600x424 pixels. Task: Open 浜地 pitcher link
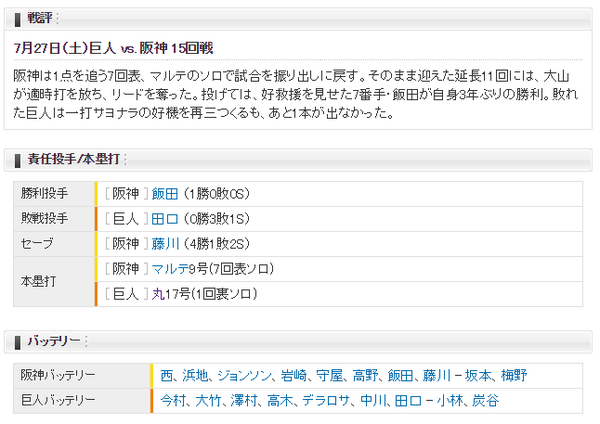click(x=195, y=375)
